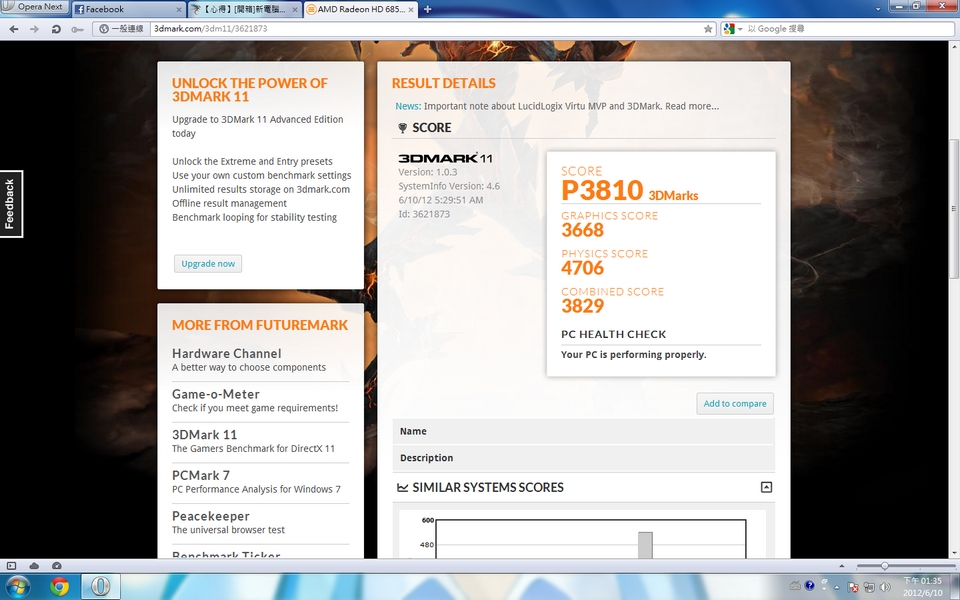Open the Windows Start menu
This screenshot has height=600, width=960.
point(17,587)
